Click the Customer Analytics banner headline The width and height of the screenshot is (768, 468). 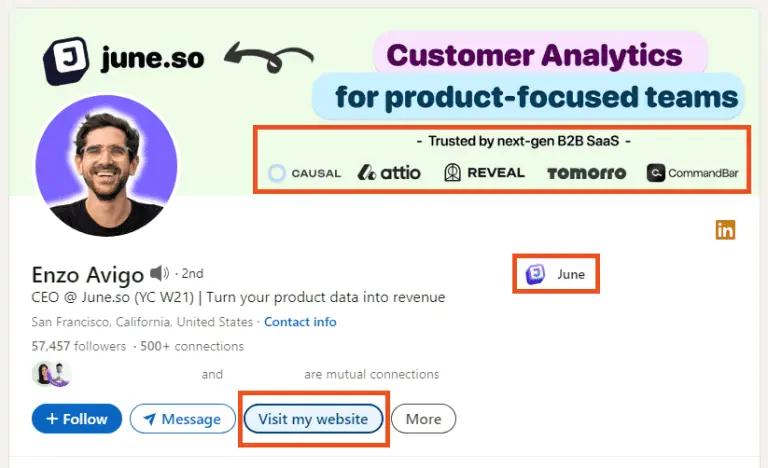coord(534,54)
